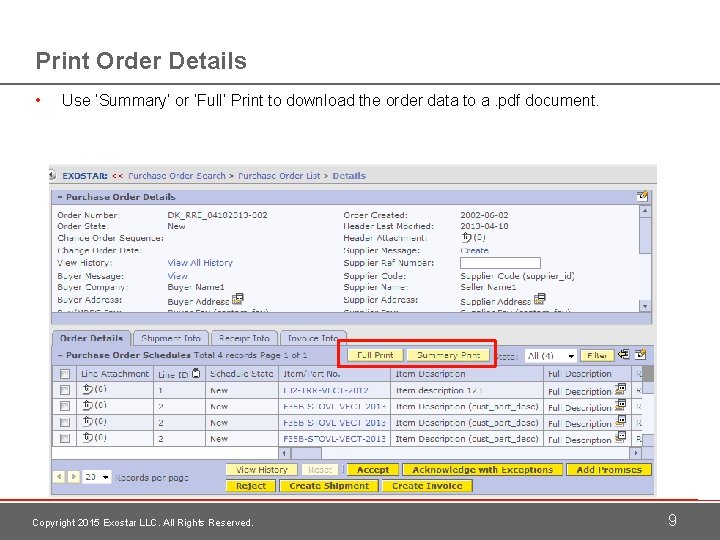
Task: Open the Purchase Order Search breadcrumb
Action: pyautogui.click(x=177, y=176)
